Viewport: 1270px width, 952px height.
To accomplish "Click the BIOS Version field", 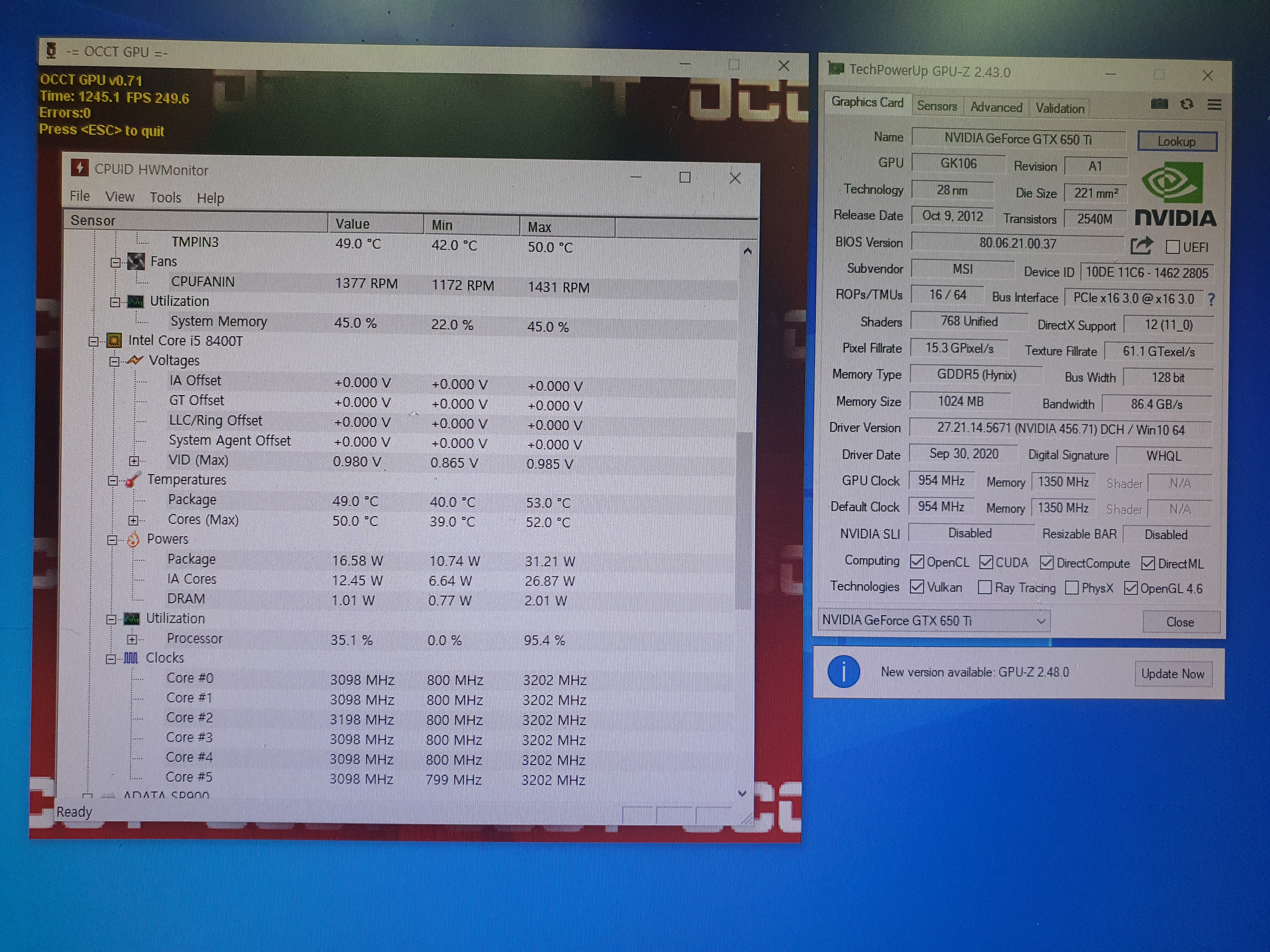I will click(1017, 243).
